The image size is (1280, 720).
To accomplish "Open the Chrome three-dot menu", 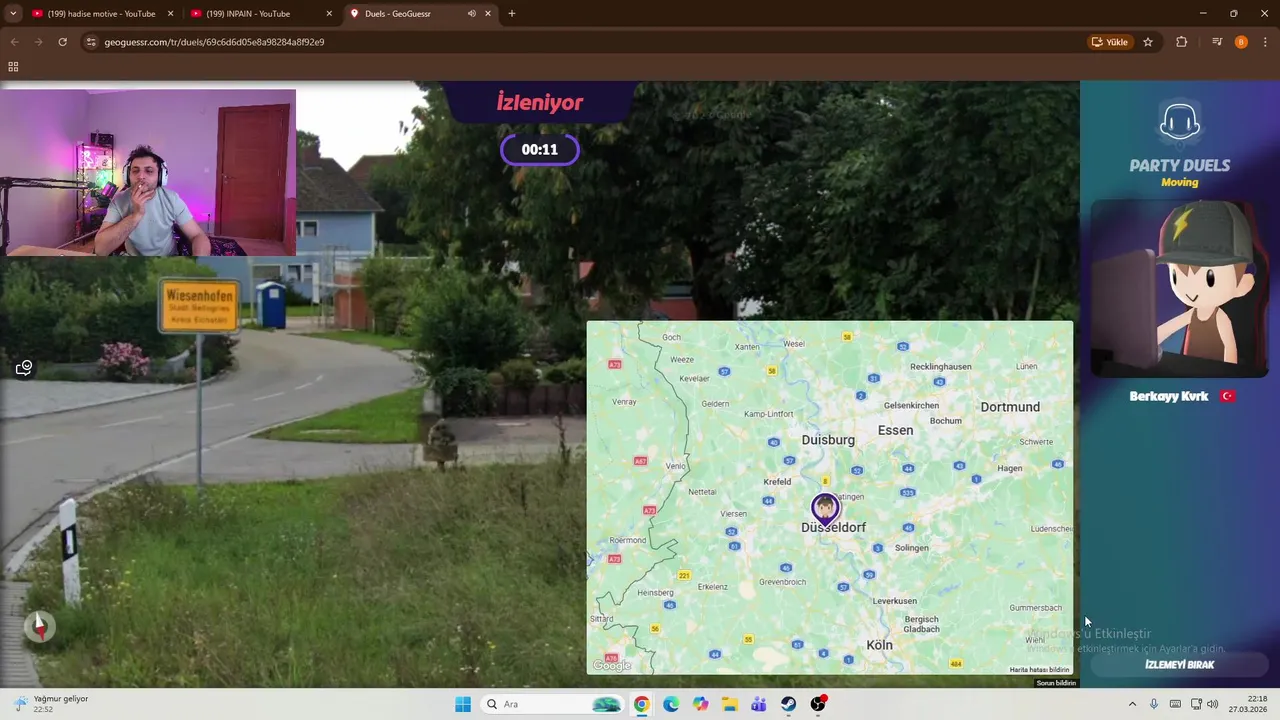I will 1265,42.
